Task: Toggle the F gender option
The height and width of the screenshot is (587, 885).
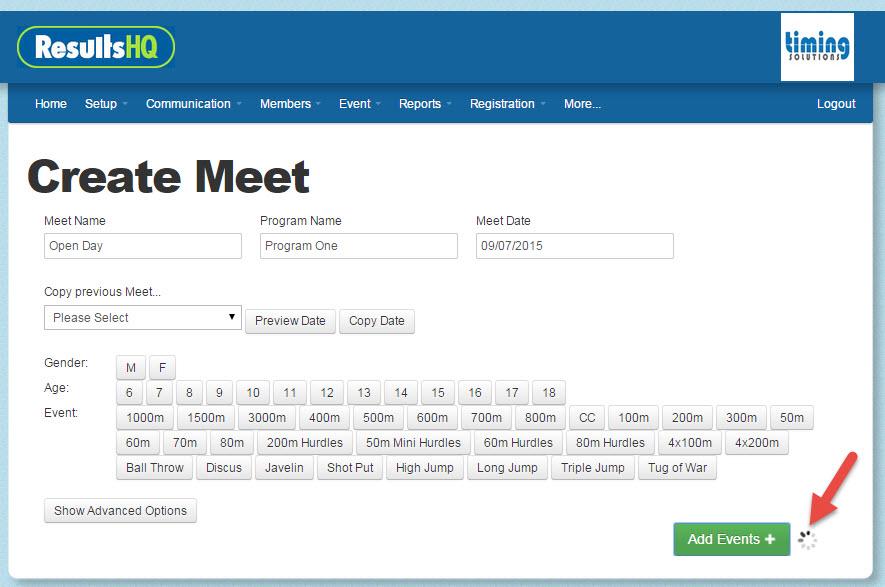Action: pyautogui.click(x=161, y=367)
